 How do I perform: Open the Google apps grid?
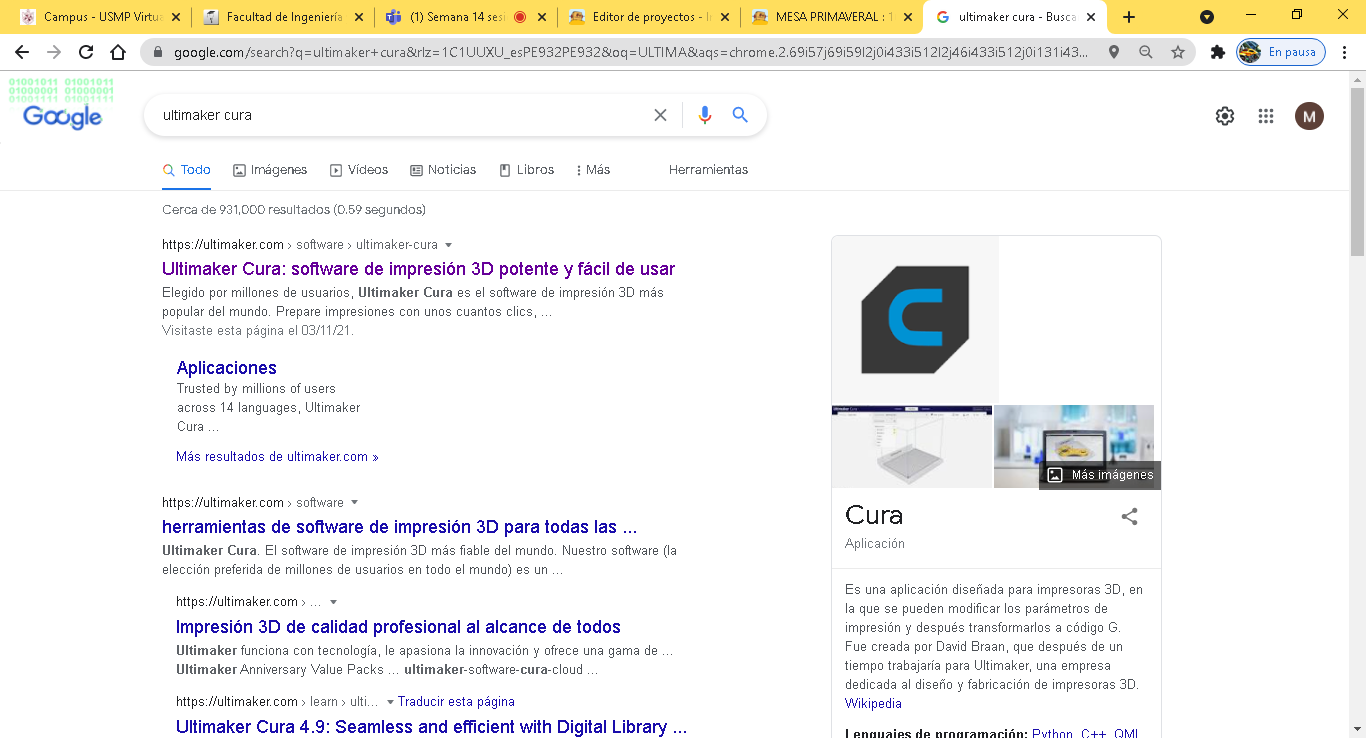[x=1266, y=116]
